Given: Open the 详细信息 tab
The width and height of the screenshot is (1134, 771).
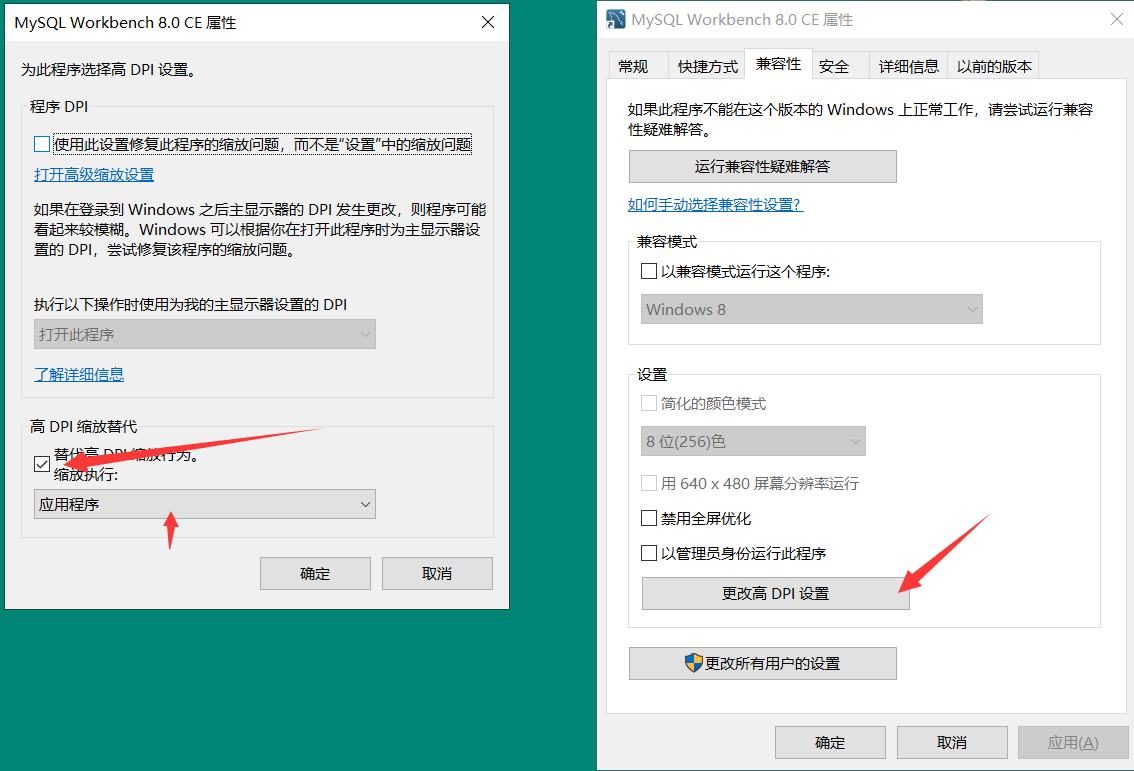Looking at the screenshot, I should [x=908, y=66].
